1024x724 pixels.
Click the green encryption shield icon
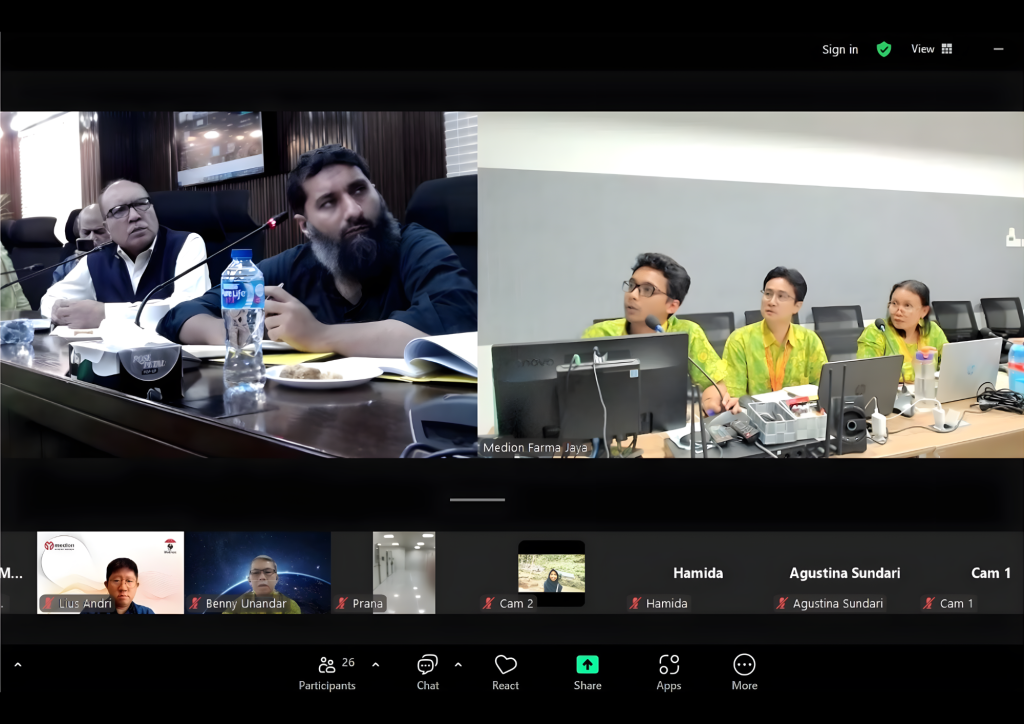(884, 49)
